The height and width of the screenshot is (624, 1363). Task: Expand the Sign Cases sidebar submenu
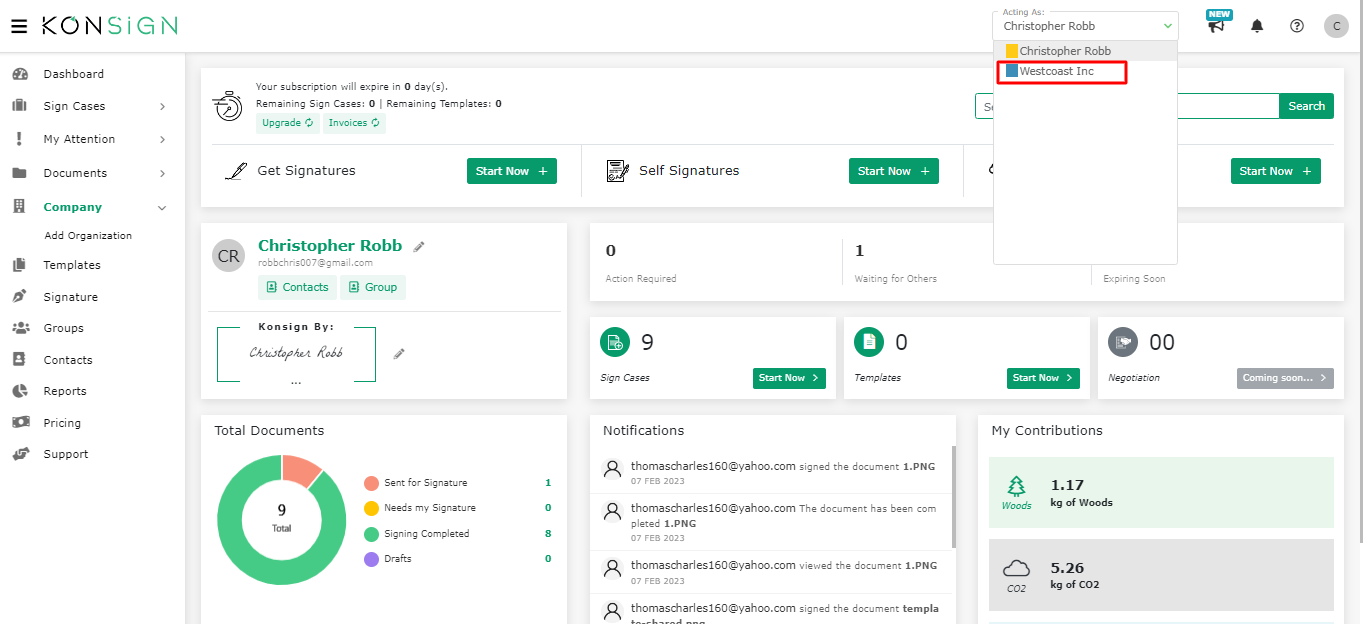pos(162,107)
